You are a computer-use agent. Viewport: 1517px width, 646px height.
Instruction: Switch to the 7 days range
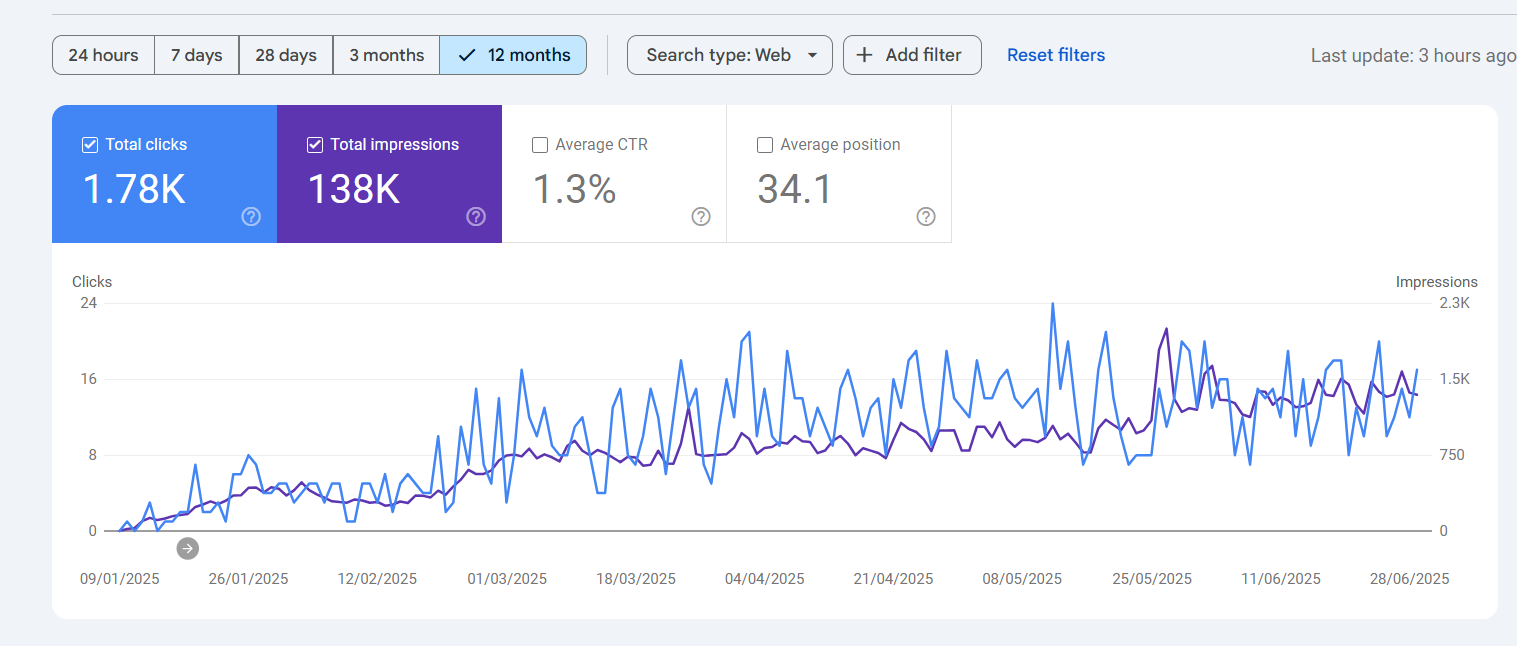196,55
